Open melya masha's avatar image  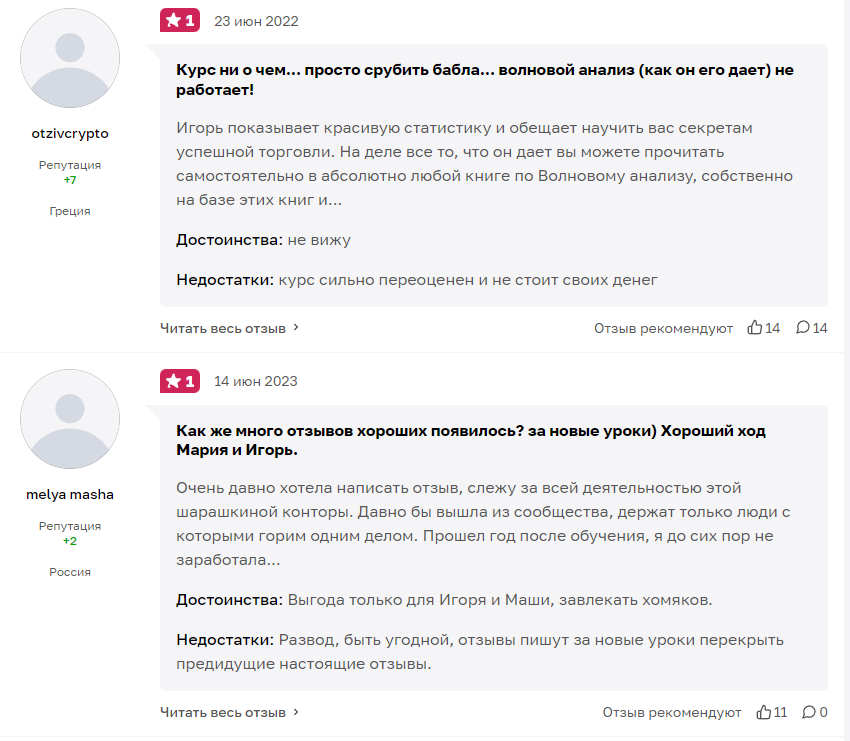(x=70, y=419)
